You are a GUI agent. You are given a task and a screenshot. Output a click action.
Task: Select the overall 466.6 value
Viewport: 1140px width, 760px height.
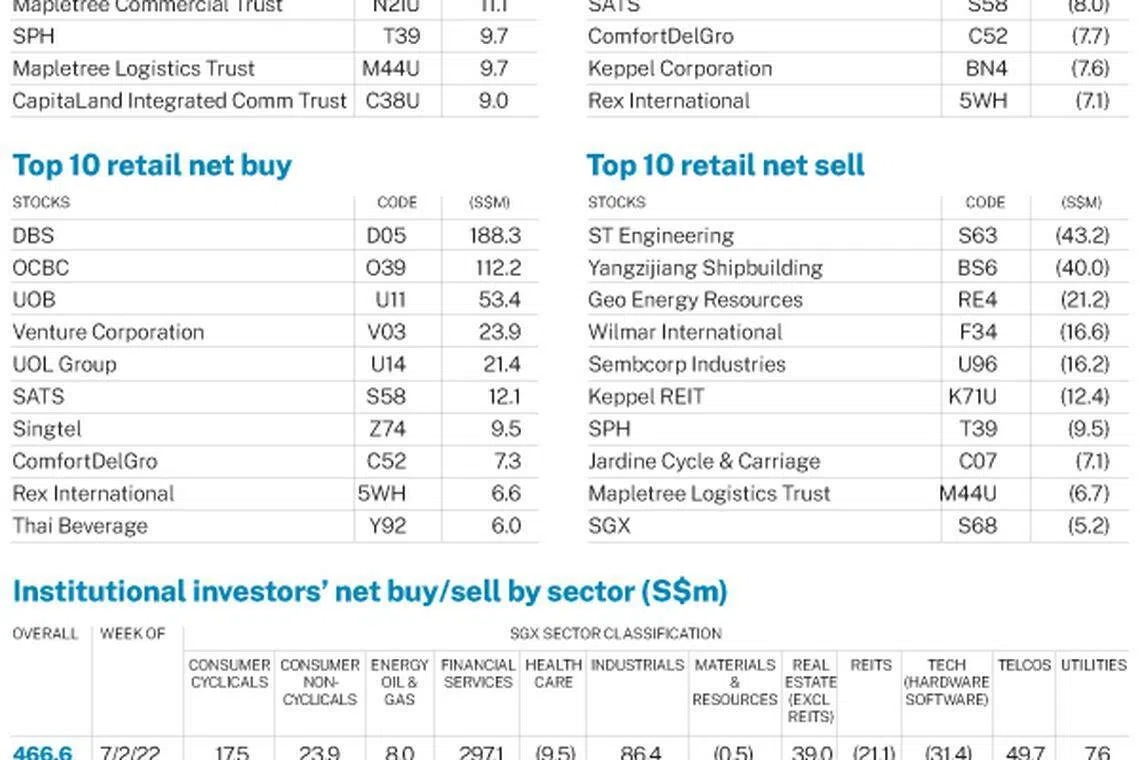click(42, 752)
